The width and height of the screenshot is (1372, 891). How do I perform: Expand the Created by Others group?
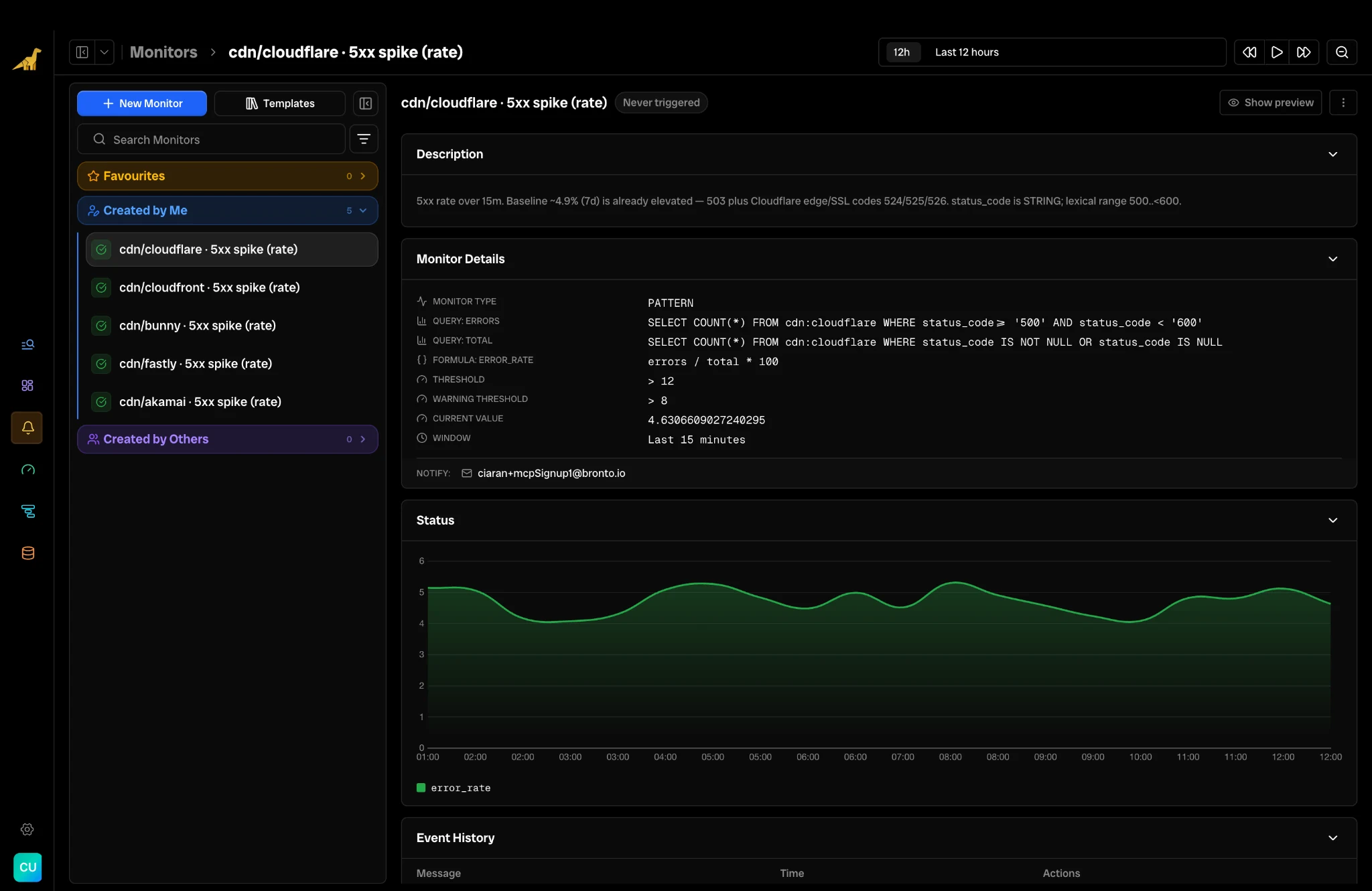[228, 439]
